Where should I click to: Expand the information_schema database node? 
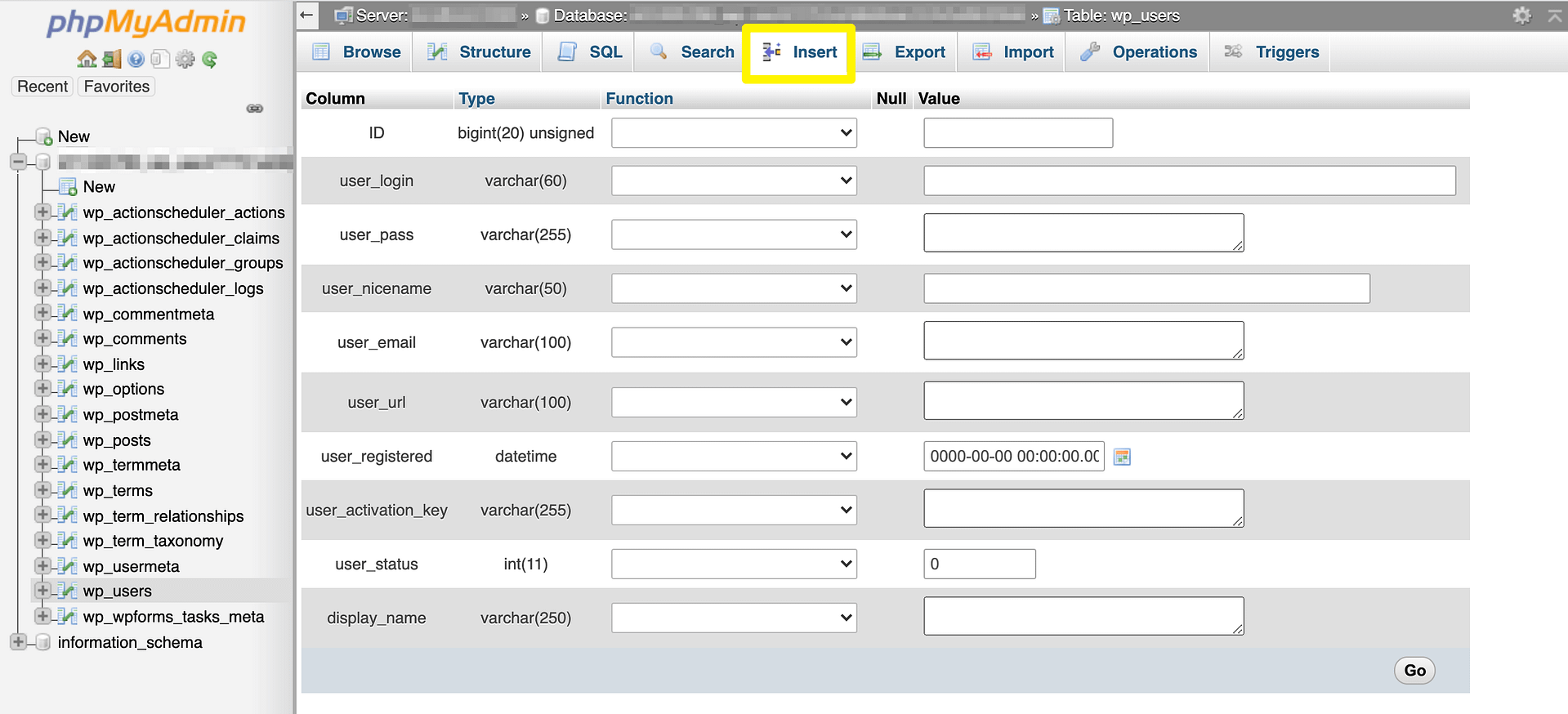(x=18, y=642)
